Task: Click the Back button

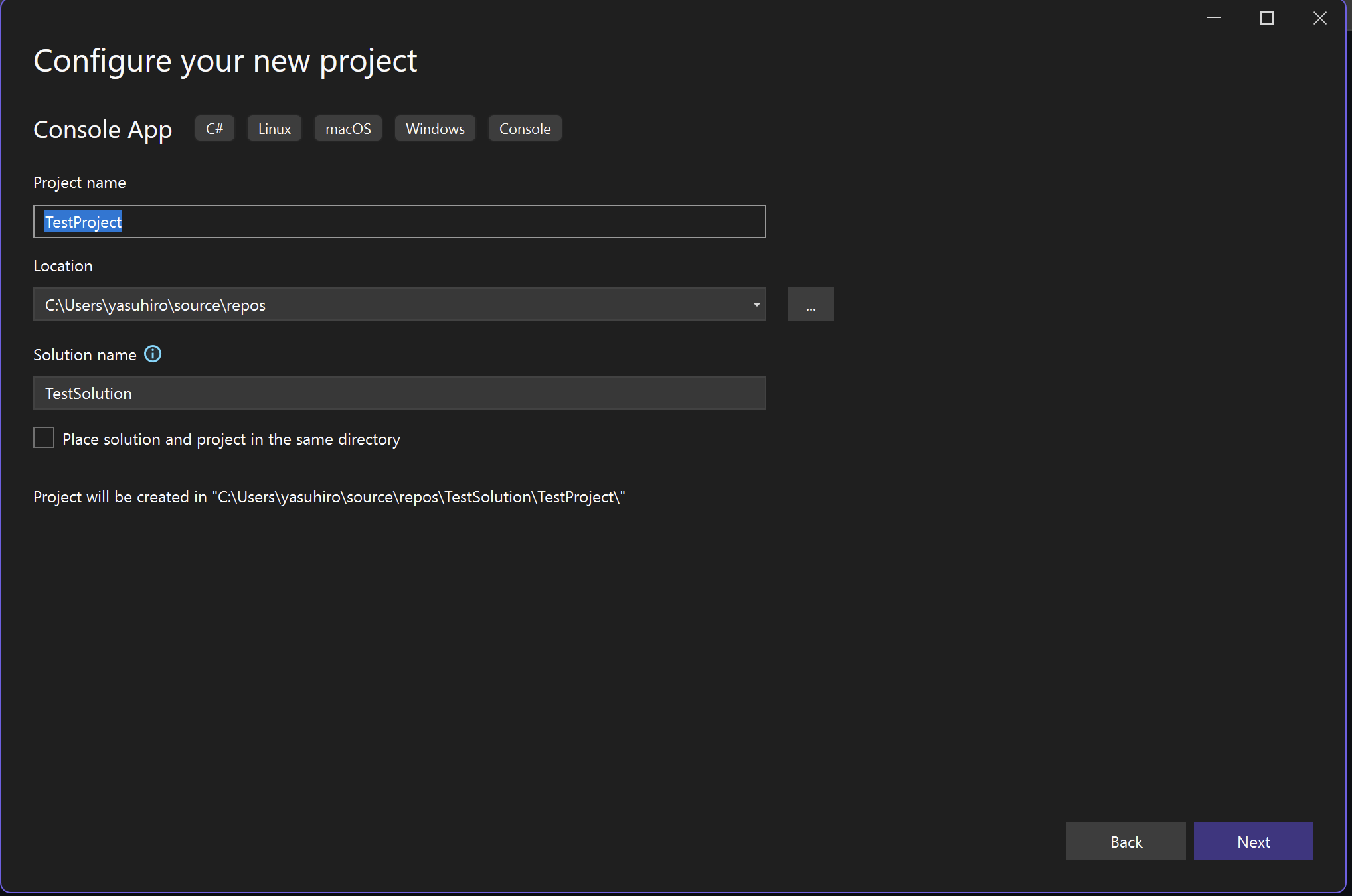Action: pos(1126,842)
